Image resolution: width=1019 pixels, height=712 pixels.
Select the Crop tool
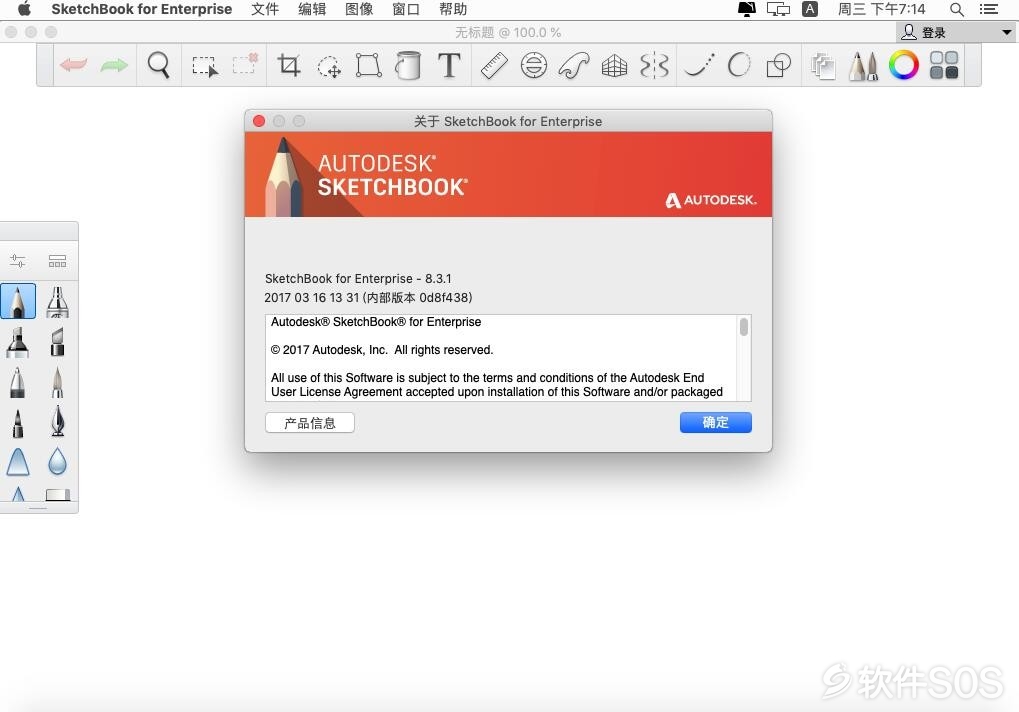pos(289,65)
